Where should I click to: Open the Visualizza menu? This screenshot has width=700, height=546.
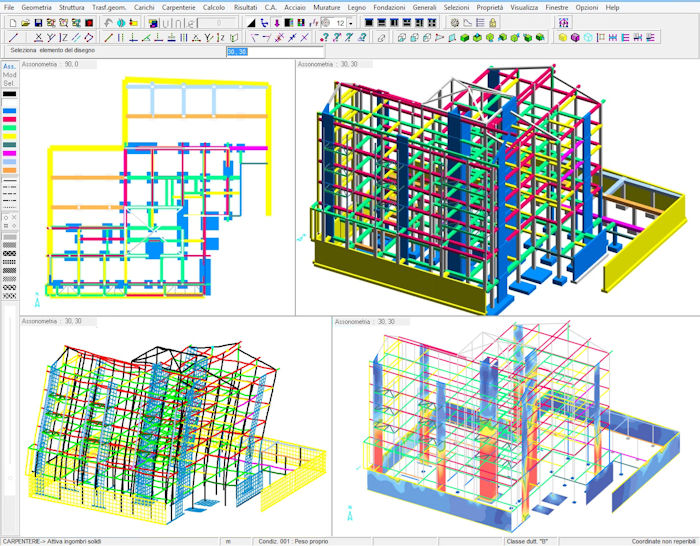pos(523,7)
